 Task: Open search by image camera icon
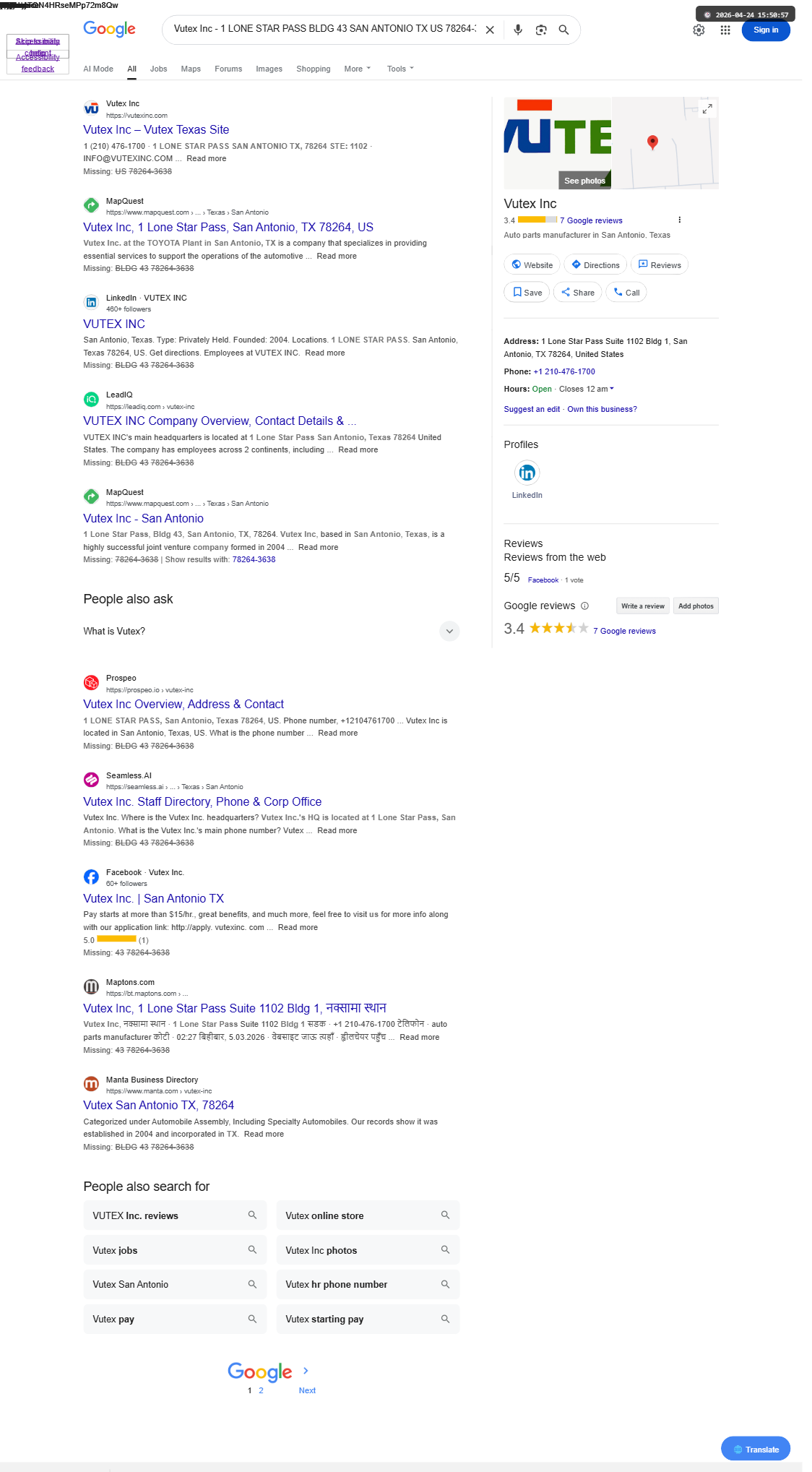[x=541, y=30]
